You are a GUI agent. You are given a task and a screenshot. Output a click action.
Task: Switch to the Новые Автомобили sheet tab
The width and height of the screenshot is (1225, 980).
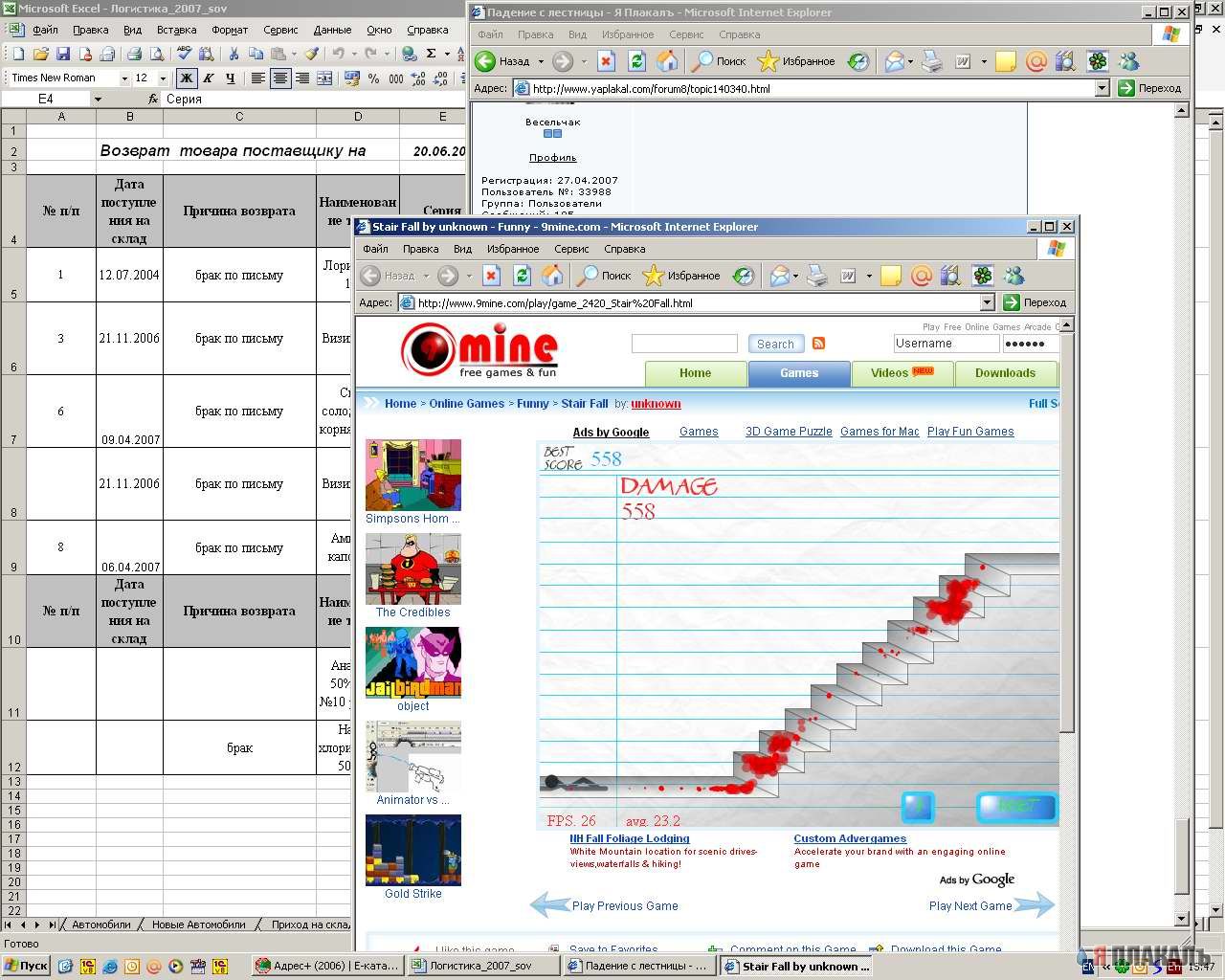coord(199,924)
